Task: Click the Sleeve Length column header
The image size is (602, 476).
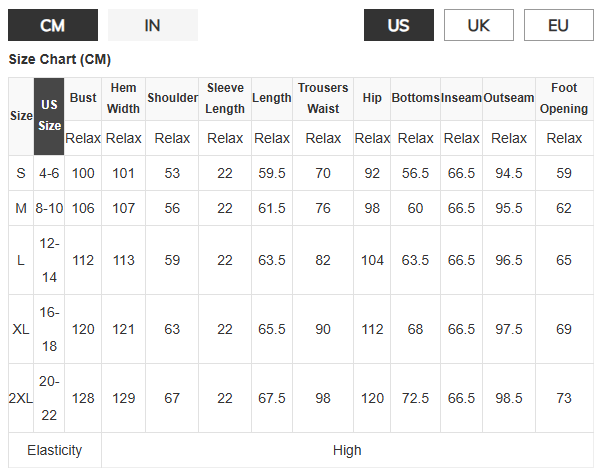Action: [x=225, y=99]
